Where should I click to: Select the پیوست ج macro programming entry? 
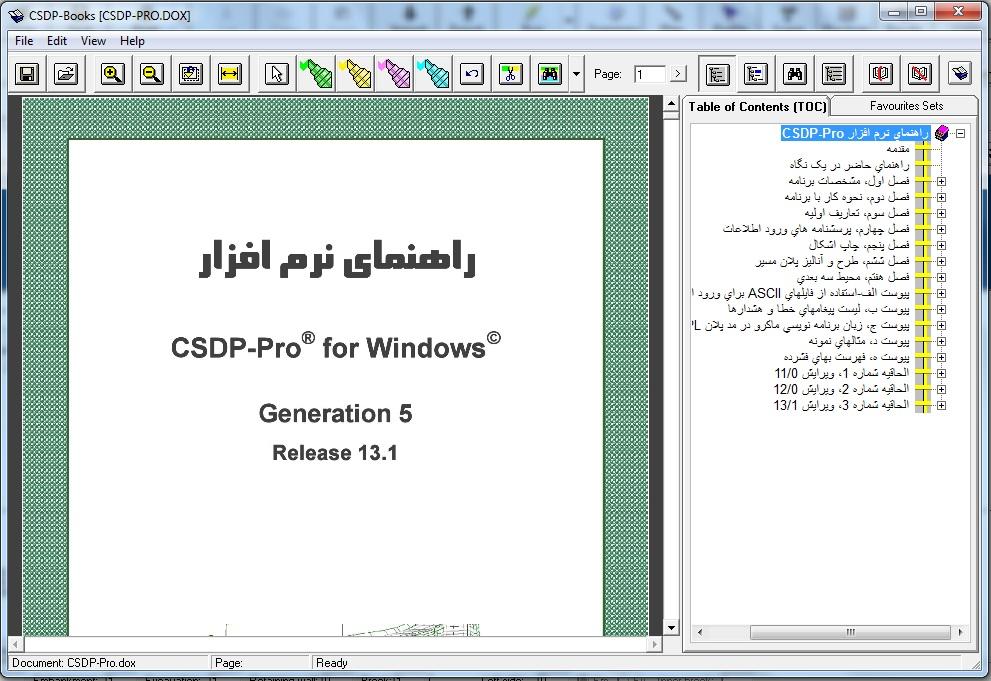[801, 325]
